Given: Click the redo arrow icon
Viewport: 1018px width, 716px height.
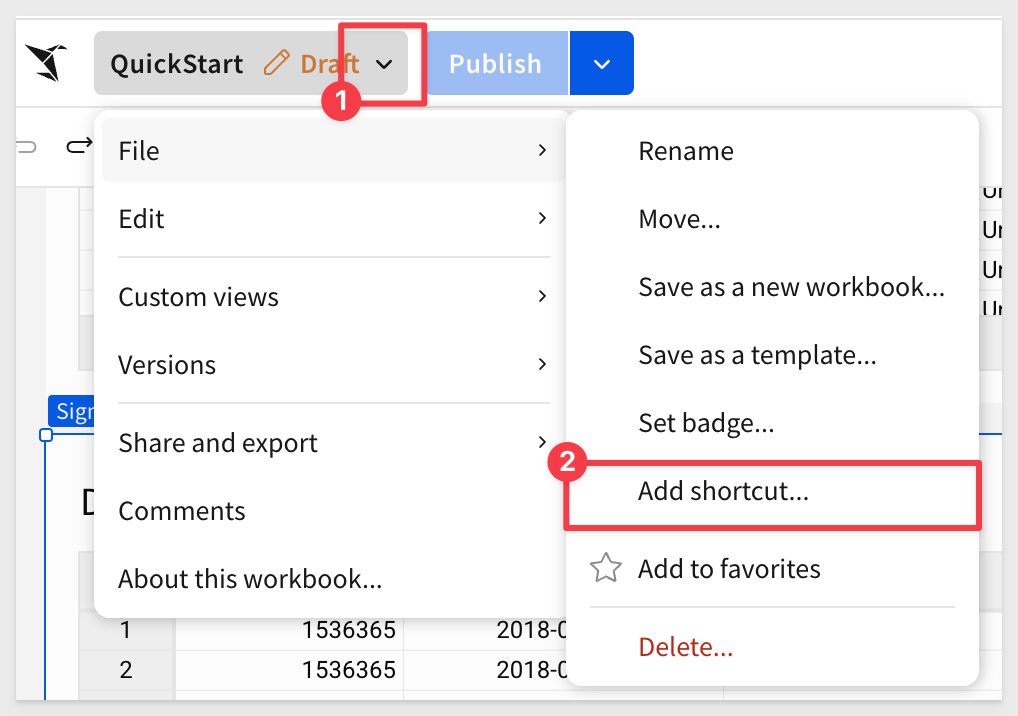Looking at the screenshot, I should click(x=78, y=148).
